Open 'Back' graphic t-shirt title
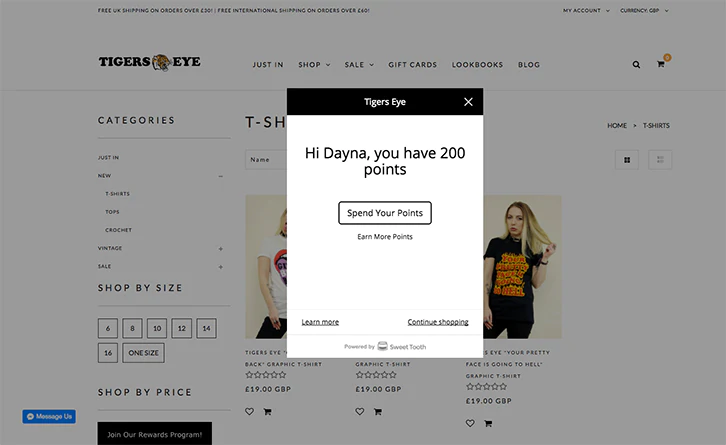Image resolution: width=726 pixels, height=445 pixels. (283, 358)
